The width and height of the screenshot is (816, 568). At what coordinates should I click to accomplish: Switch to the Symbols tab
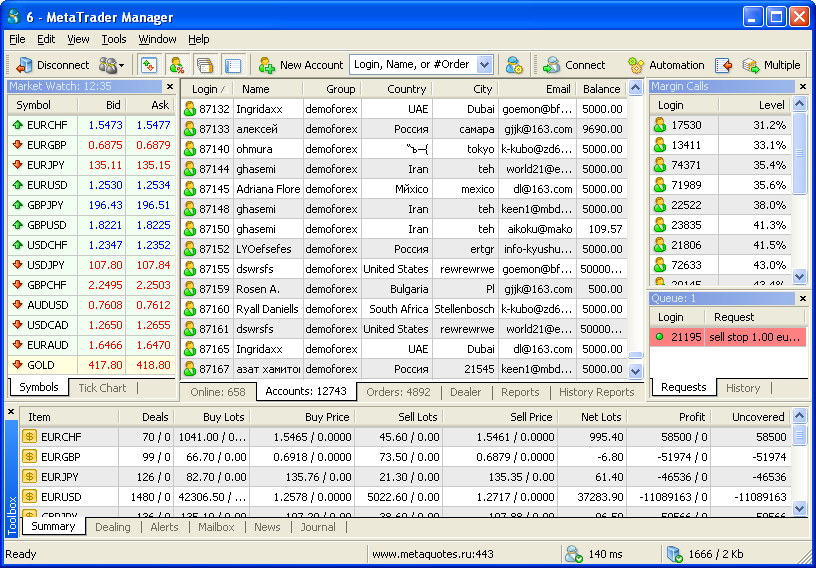coord(39,387)
